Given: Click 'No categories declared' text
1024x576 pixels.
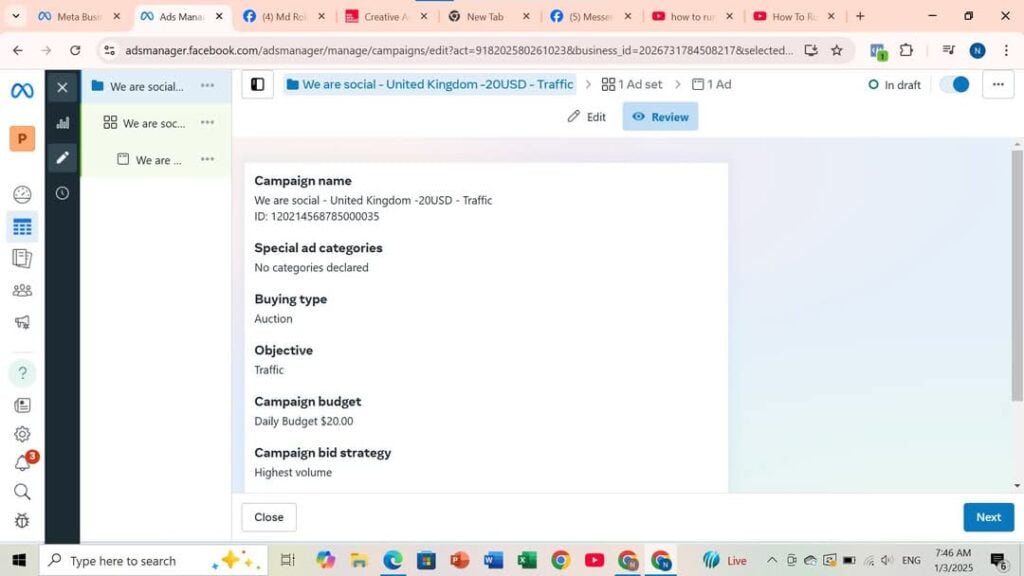Looking at the screenshot, I should point(312,267).
